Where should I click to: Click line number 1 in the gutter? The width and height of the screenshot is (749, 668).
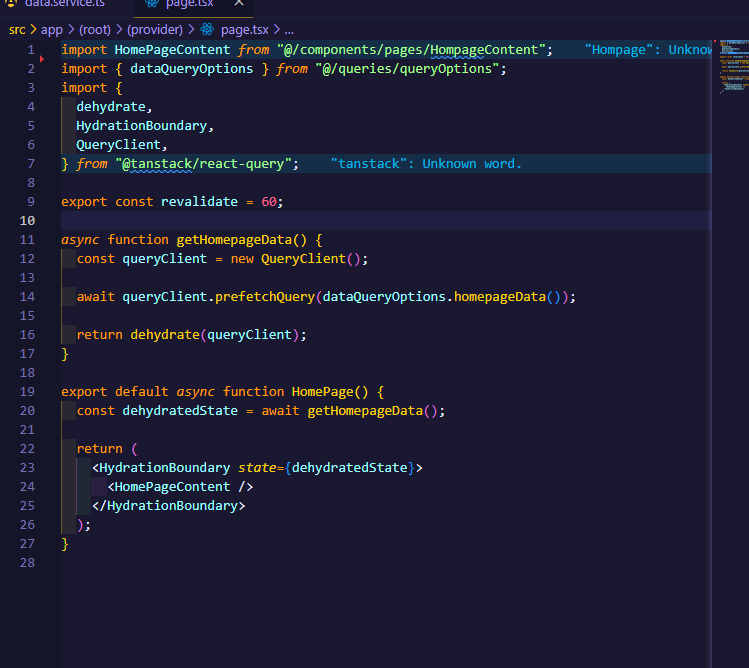pyautogui.click(x=31, y=50)
